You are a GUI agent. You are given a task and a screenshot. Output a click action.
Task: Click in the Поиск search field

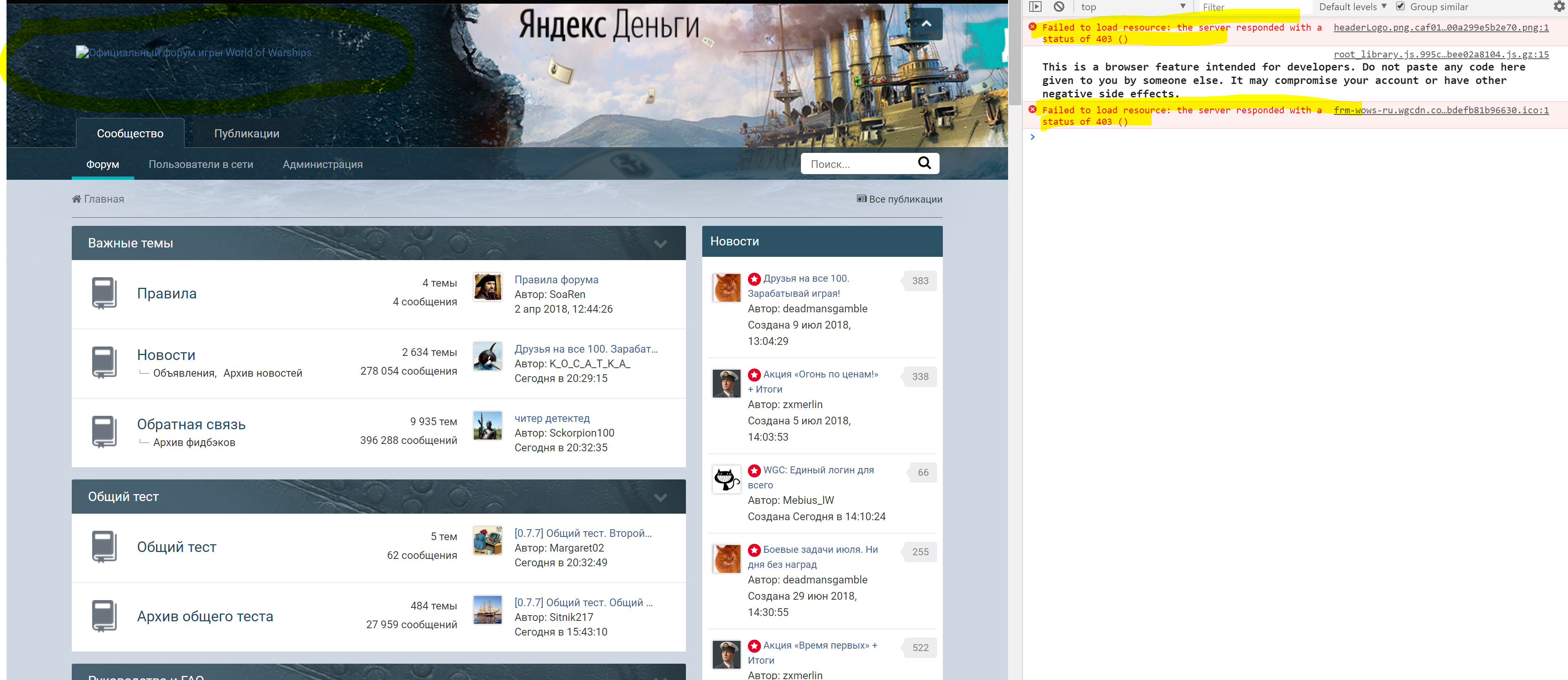coord(859,164)
